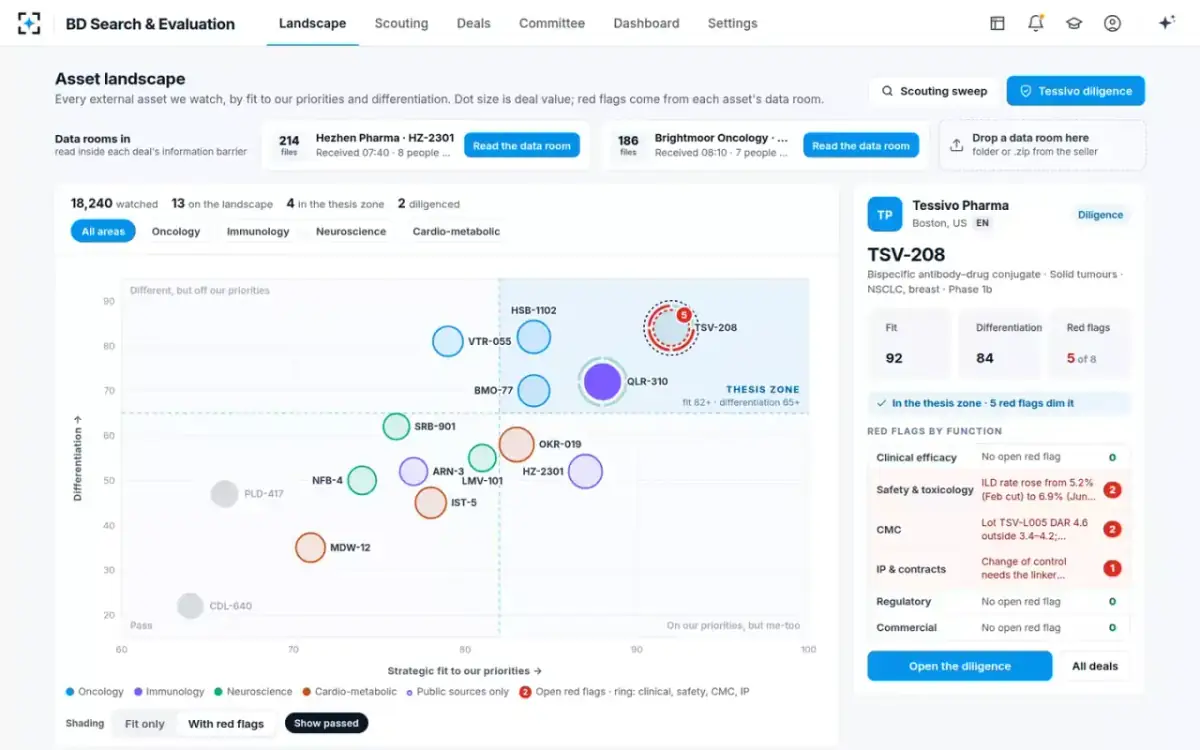This screenshot has height=750, width=1200.
Task: Click the Oncology legend colour dot
Action: (70, 692)
